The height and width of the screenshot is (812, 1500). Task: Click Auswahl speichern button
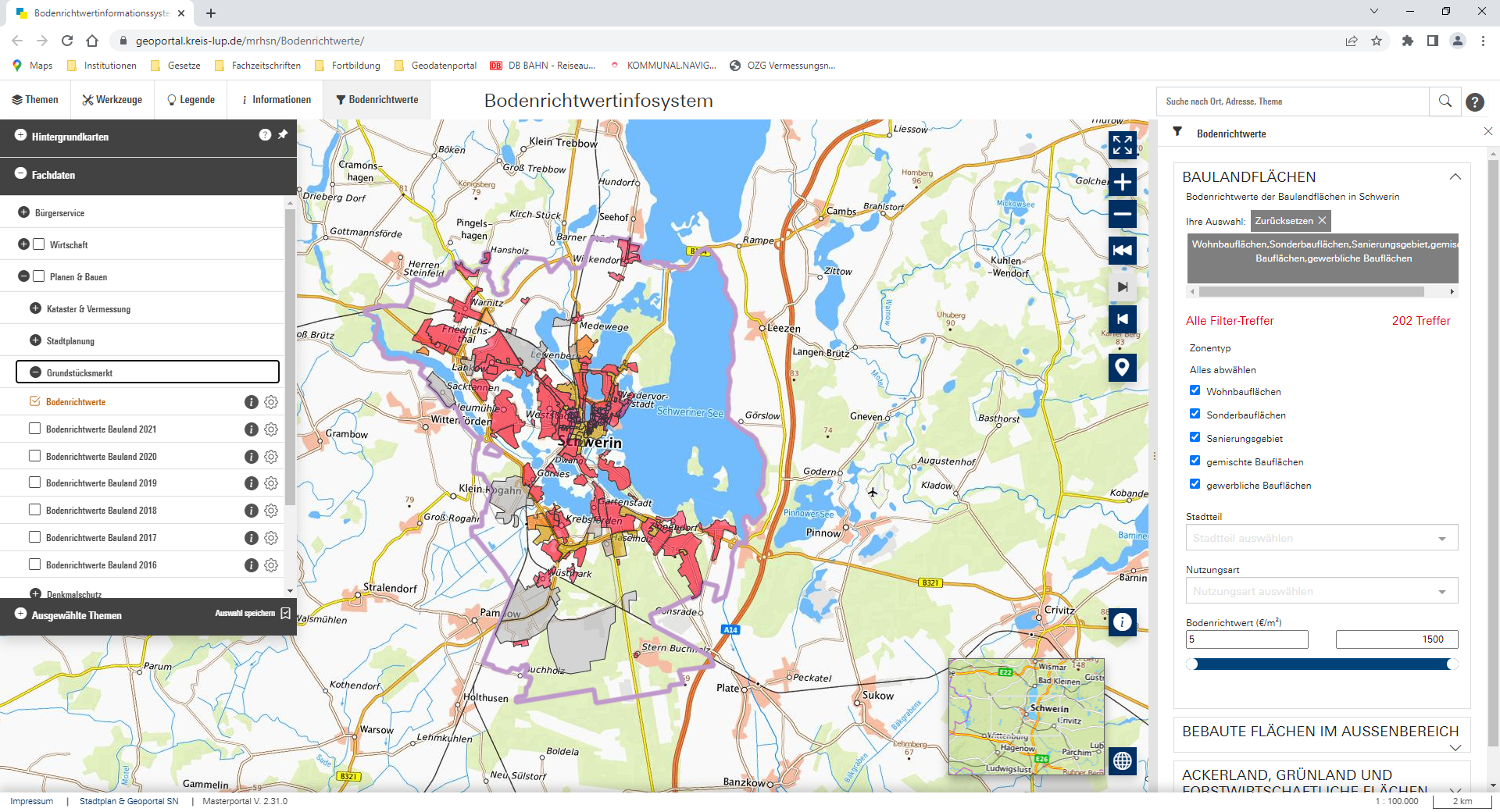[252, 614]
